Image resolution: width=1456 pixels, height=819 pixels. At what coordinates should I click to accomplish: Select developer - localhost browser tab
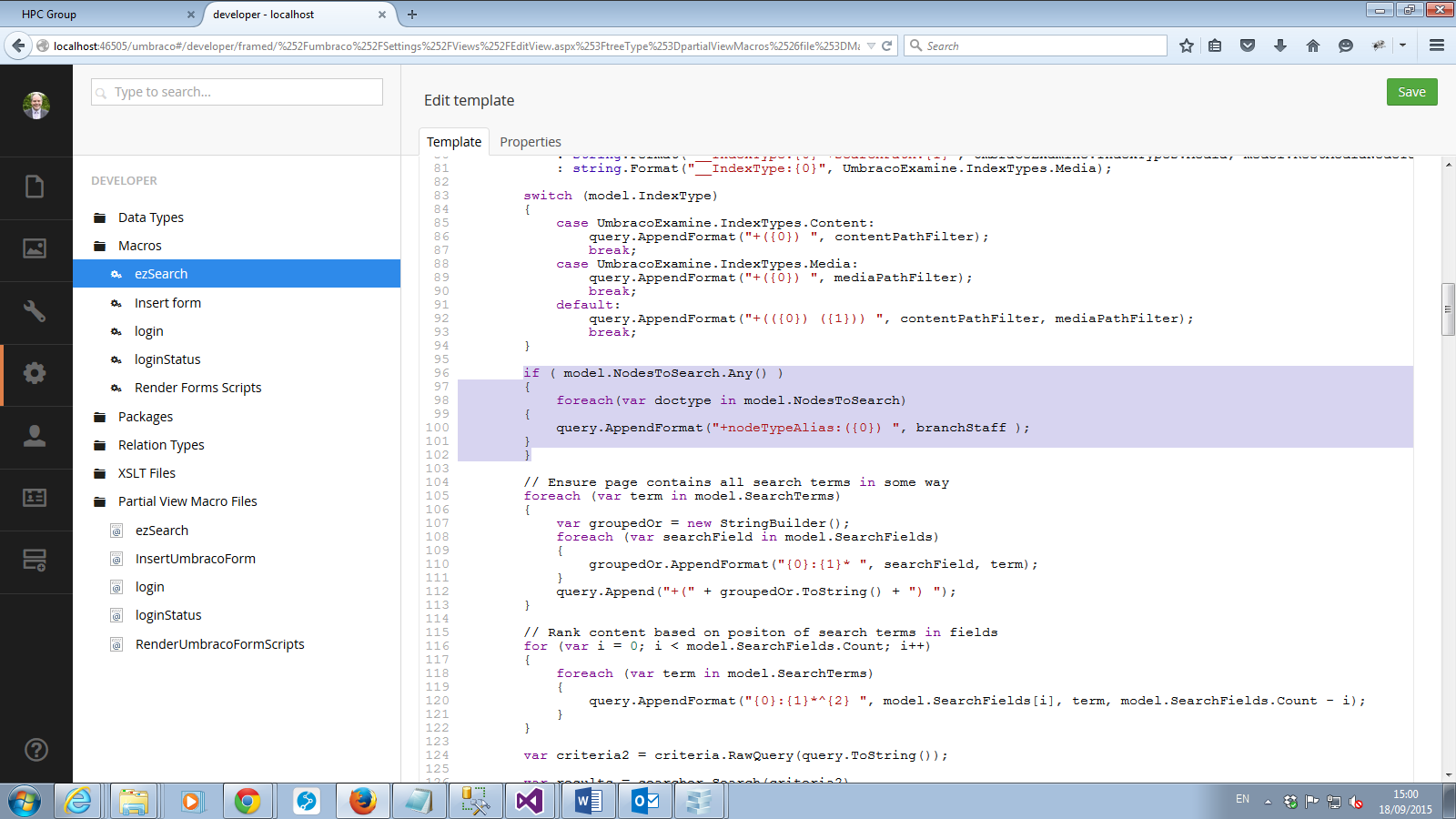click(298, 15)
